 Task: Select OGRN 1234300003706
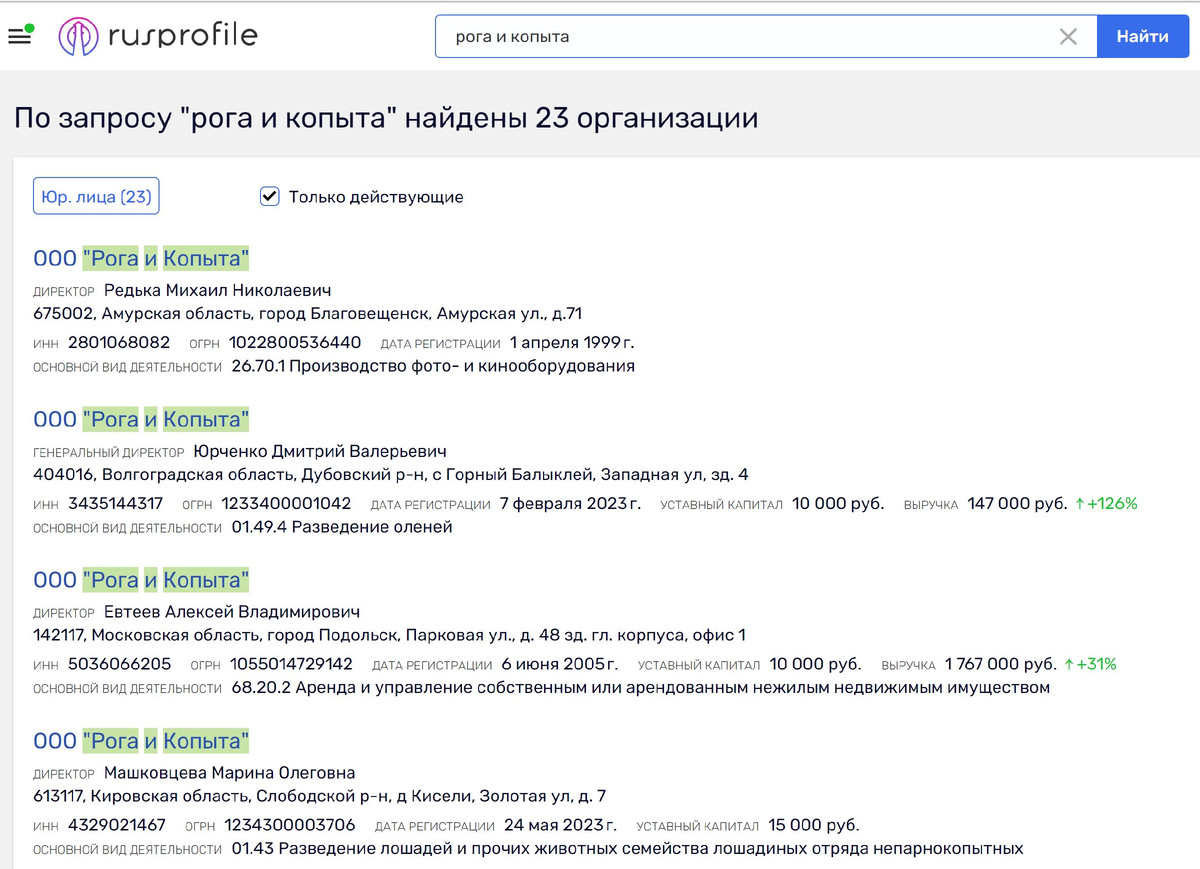(290, 825)
